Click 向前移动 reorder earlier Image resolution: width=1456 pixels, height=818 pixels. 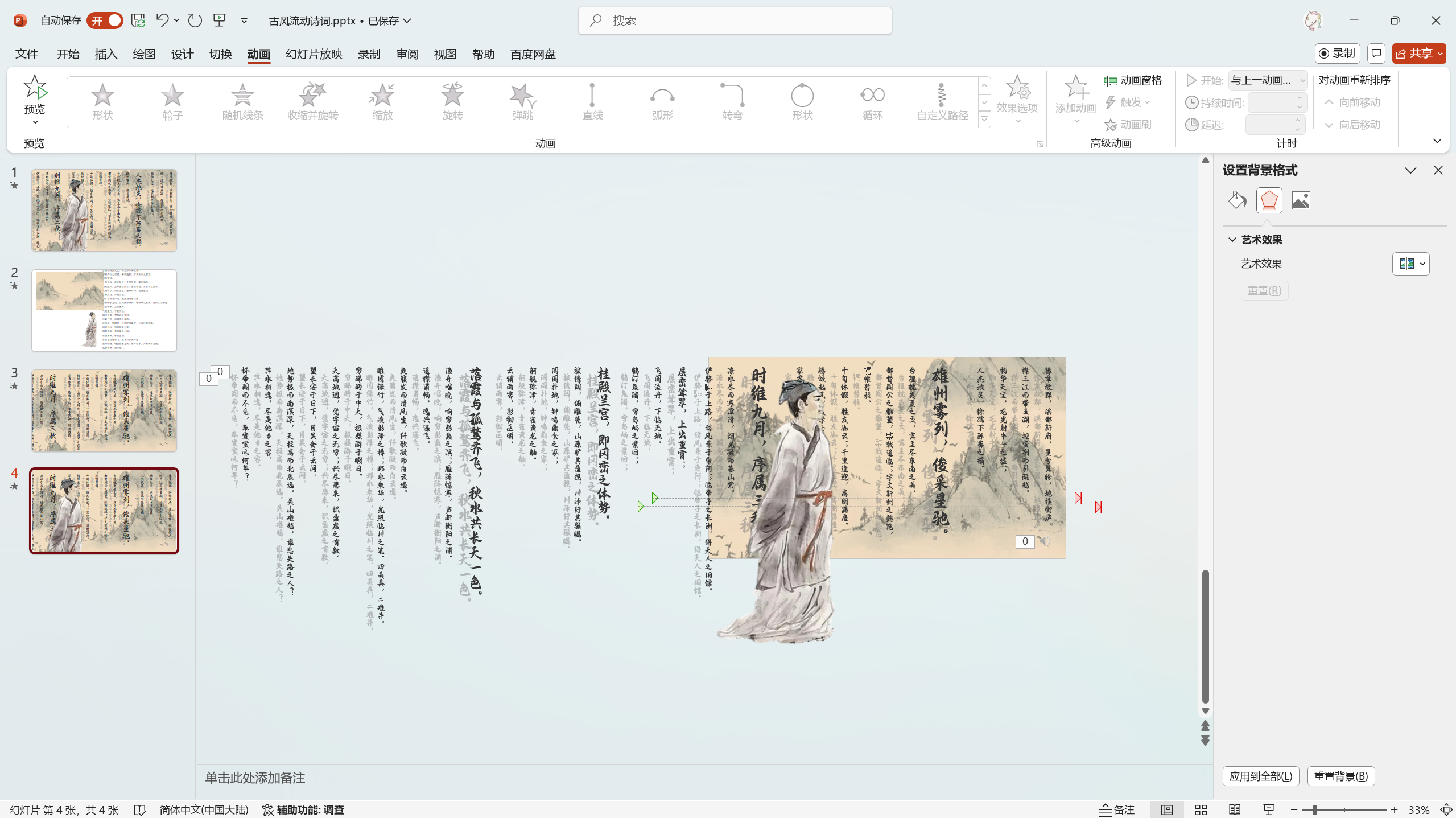point(1352,102)
